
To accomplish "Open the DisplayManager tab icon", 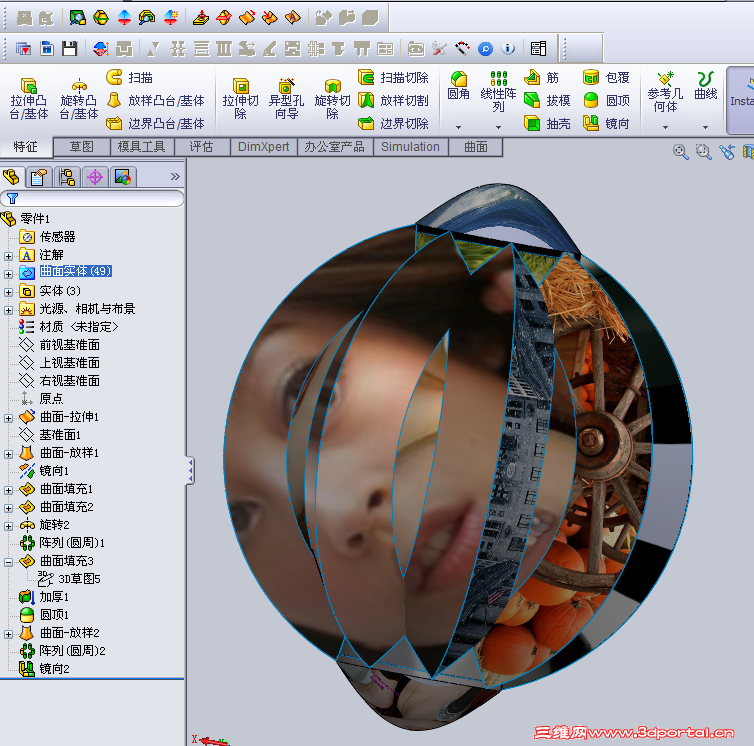I will click(123, 177).
